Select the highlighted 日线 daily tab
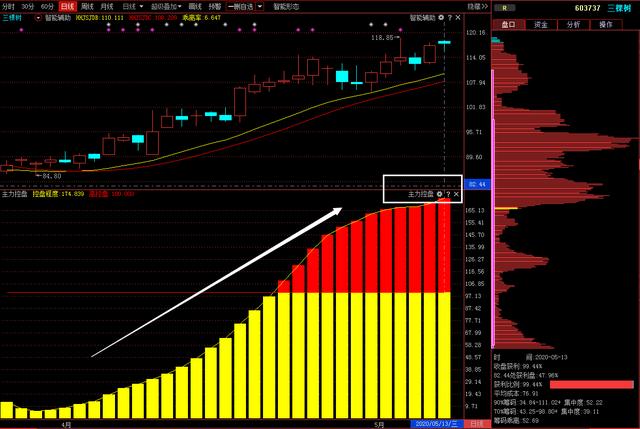The height and width of the screenshot is (429, 640). click(x=67, y=7)
